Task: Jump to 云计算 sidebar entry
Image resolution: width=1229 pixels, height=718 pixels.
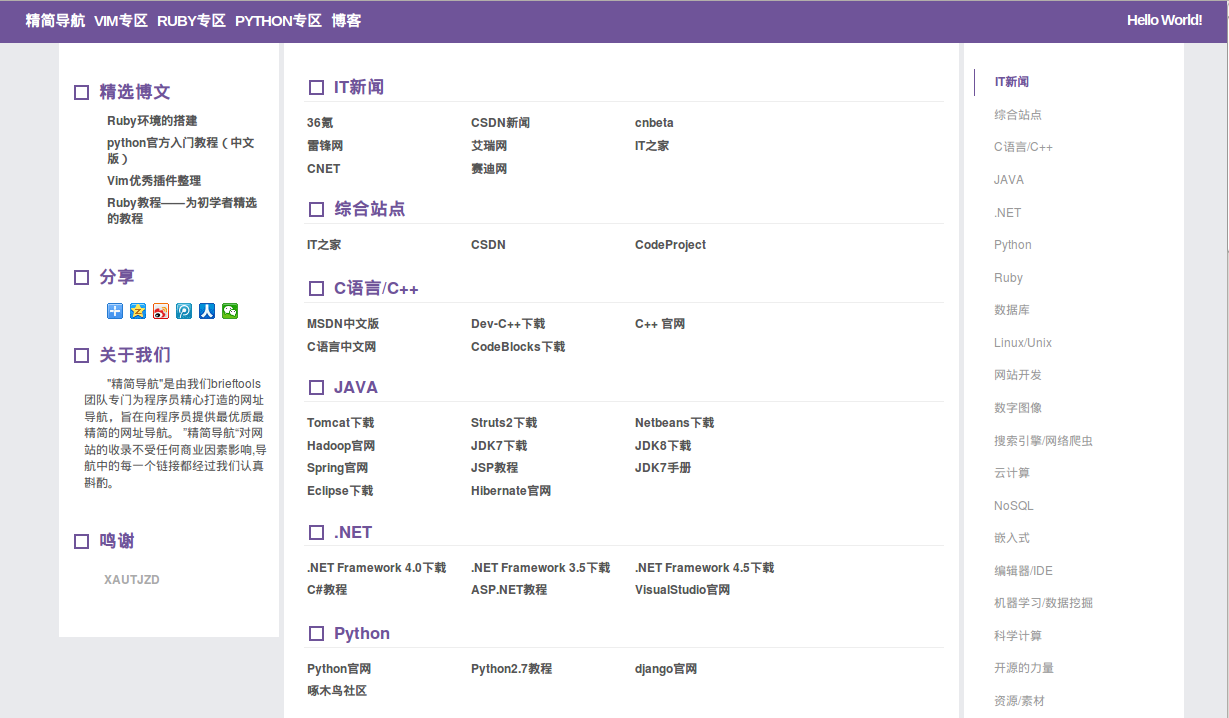Action: [1012, 473]
